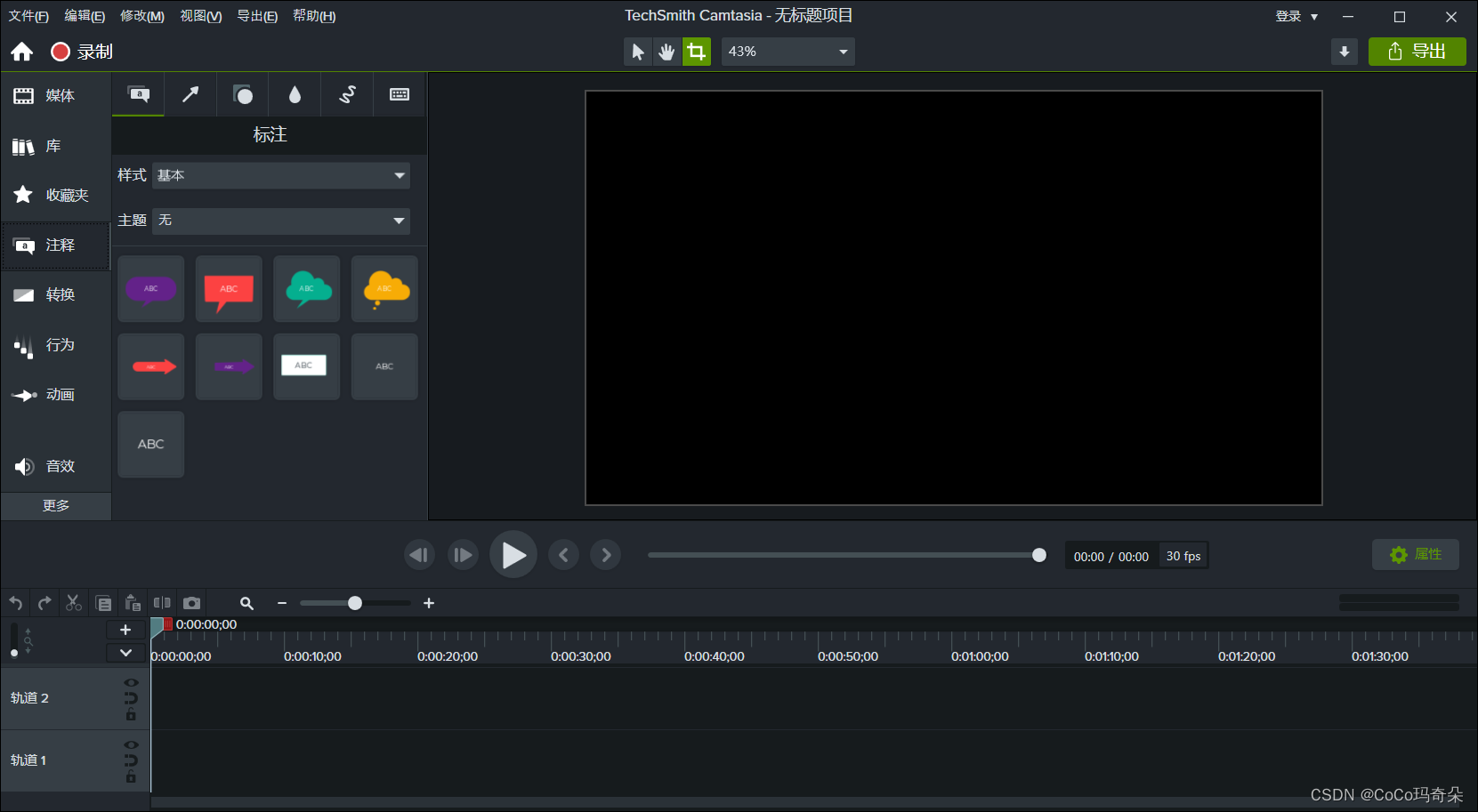Open the 43% canvas zoom dropdown
Viewport: 1478px width, 812px height.
pos(787,52)
